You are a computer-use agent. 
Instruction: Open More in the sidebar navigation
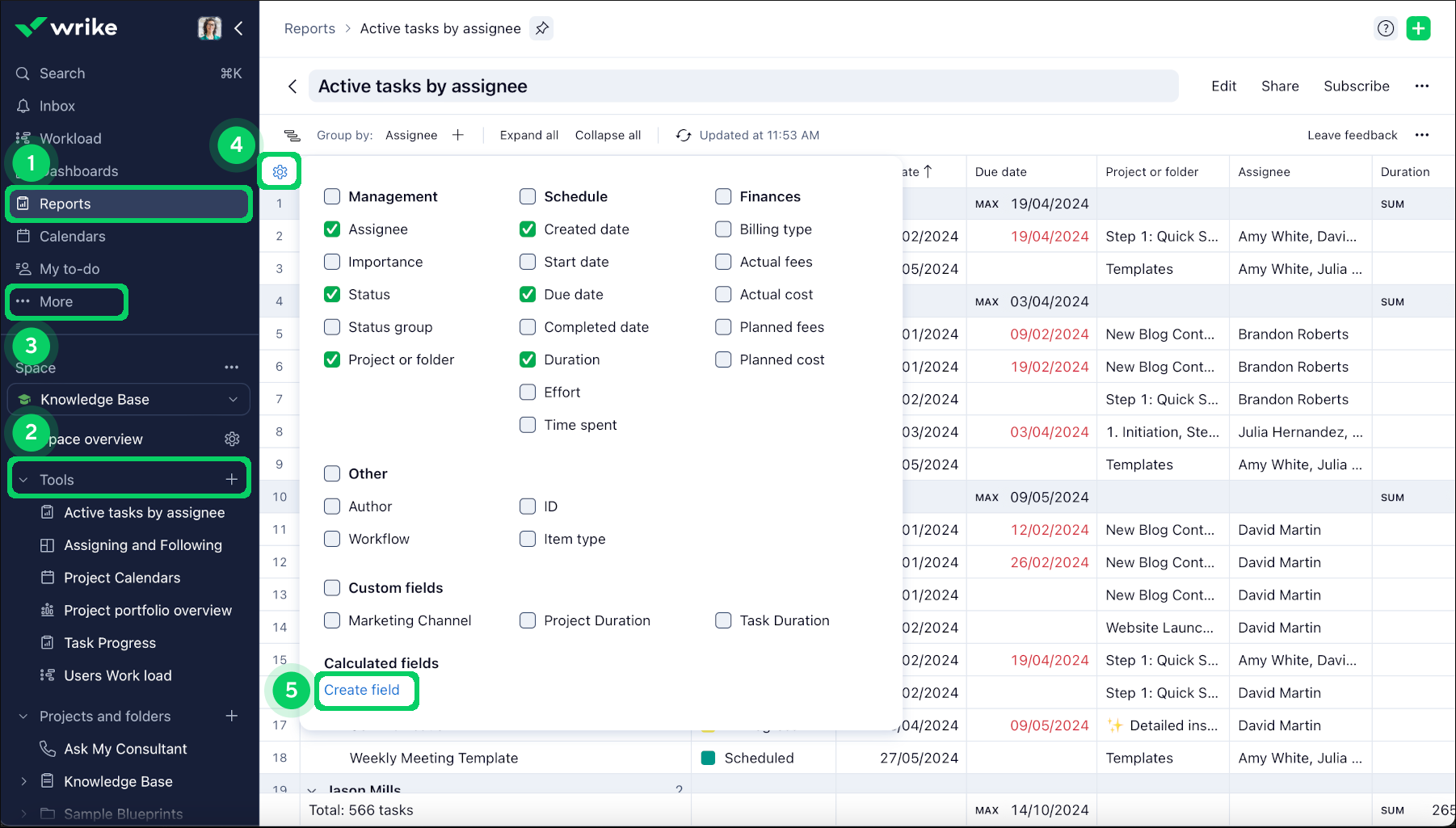tap(56, 301)
